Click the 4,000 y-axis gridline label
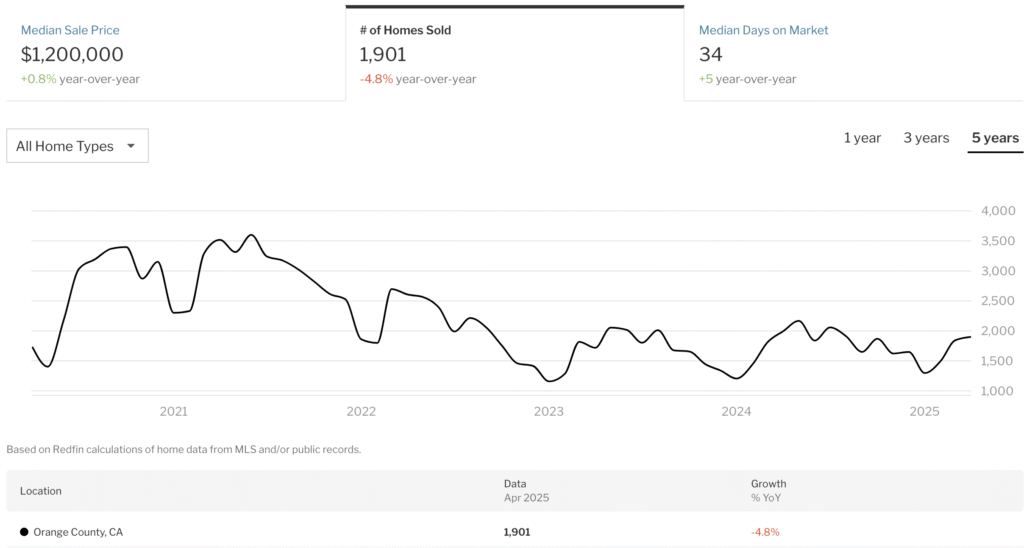This screenshot has width=1024, height=548. 998,211
